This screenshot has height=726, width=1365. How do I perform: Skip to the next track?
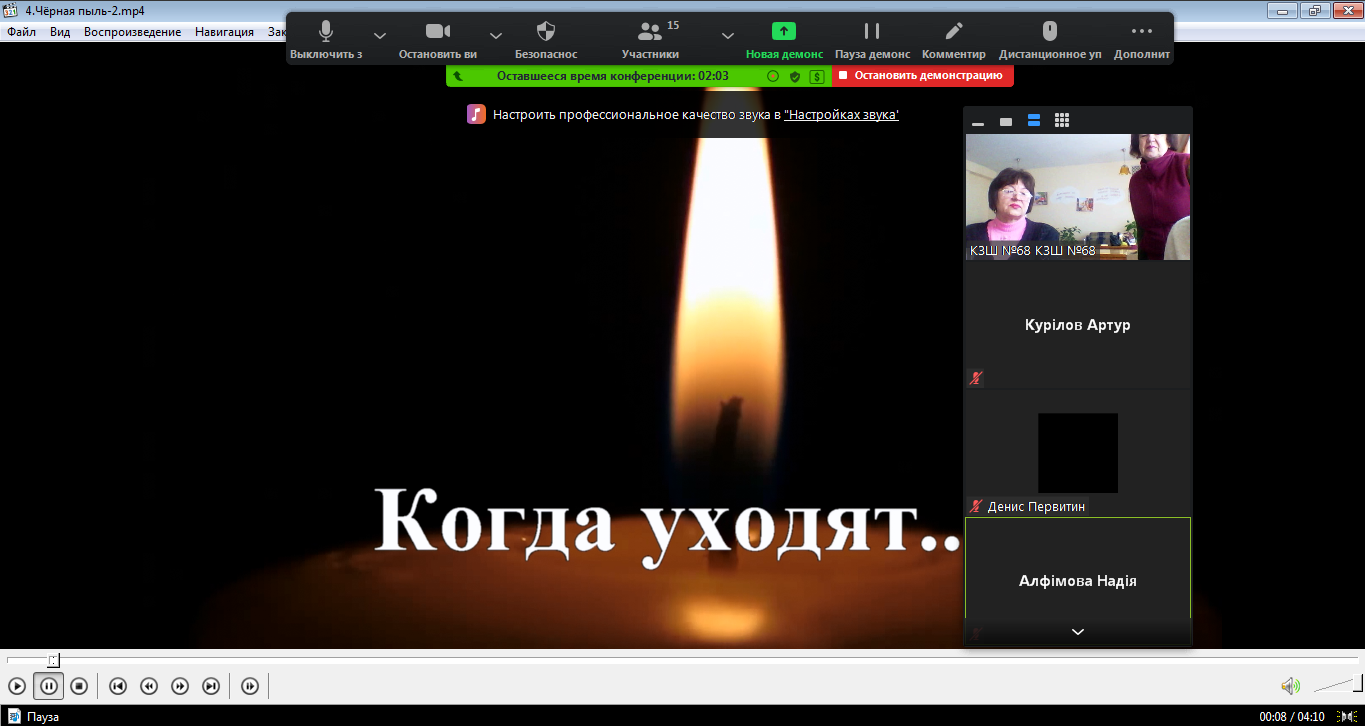coord(211,686)
